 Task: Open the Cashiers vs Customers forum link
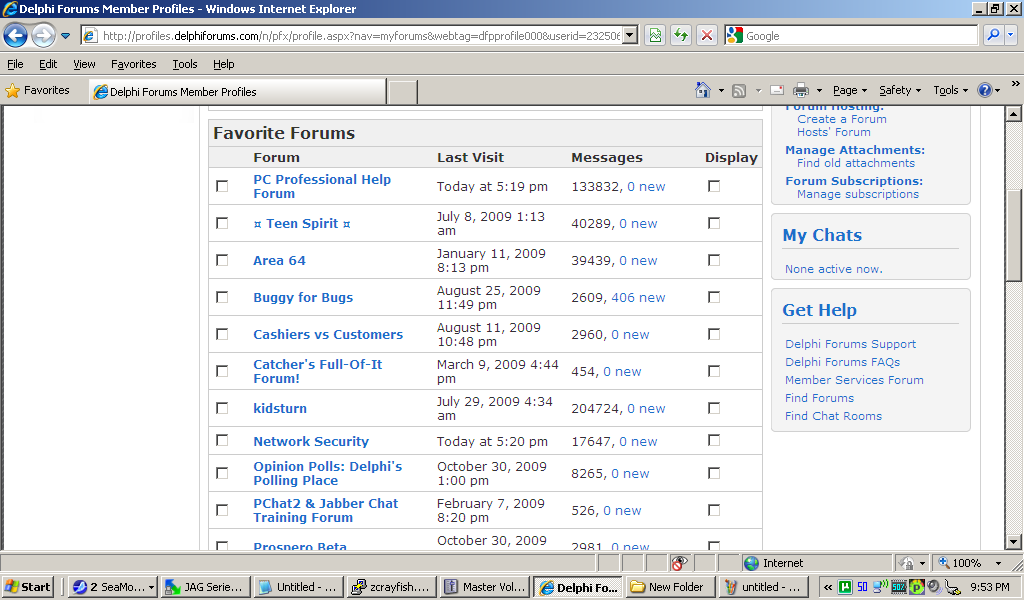tap(328, 334)
